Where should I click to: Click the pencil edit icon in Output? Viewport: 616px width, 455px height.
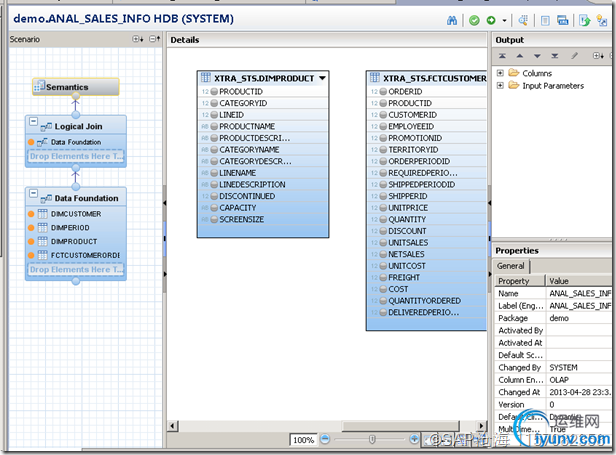coord(573,56)
